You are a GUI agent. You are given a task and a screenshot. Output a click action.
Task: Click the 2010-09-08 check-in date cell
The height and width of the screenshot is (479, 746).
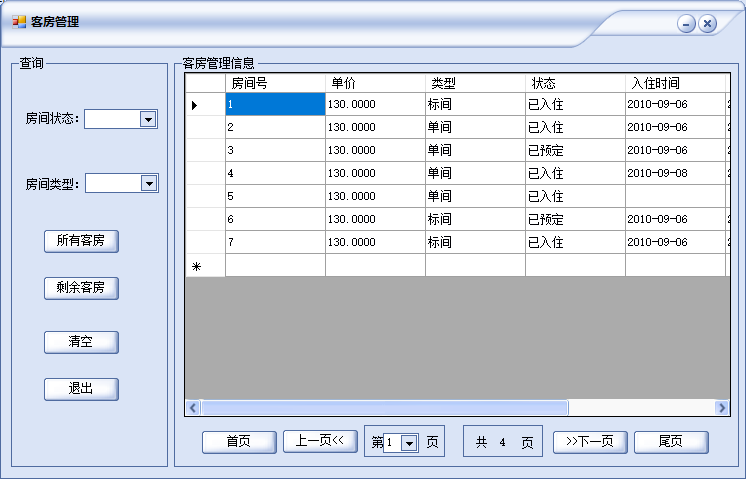coord(675,173)
